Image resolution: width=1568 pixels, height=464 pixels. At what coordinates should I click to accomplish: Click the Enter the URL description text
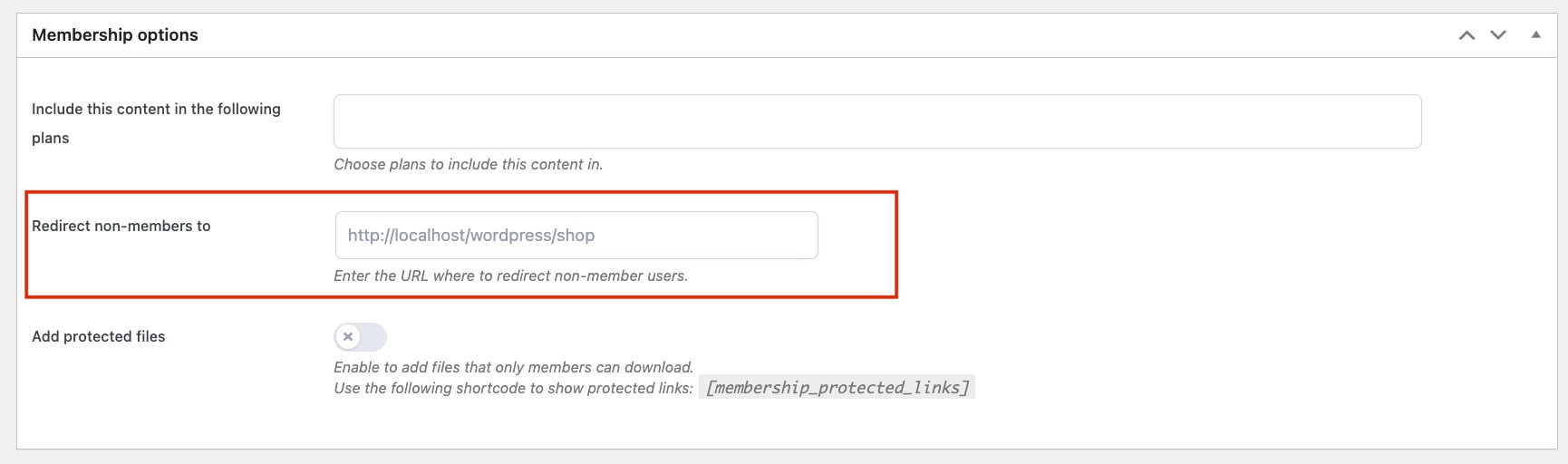click(x=510, y=275)
